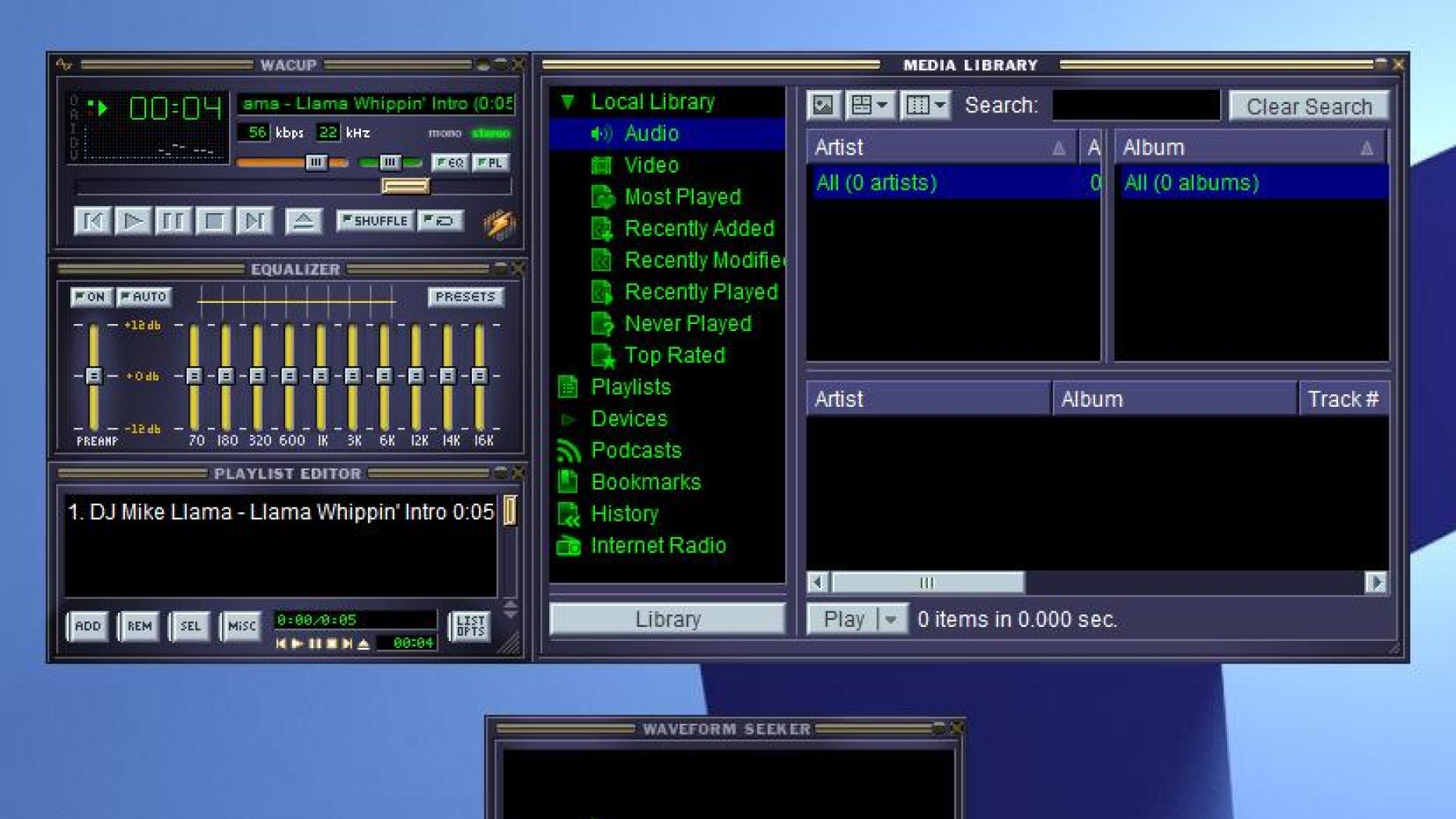Select the Video library view
Screen dimensions: 1456x819
tap(651, 165)
